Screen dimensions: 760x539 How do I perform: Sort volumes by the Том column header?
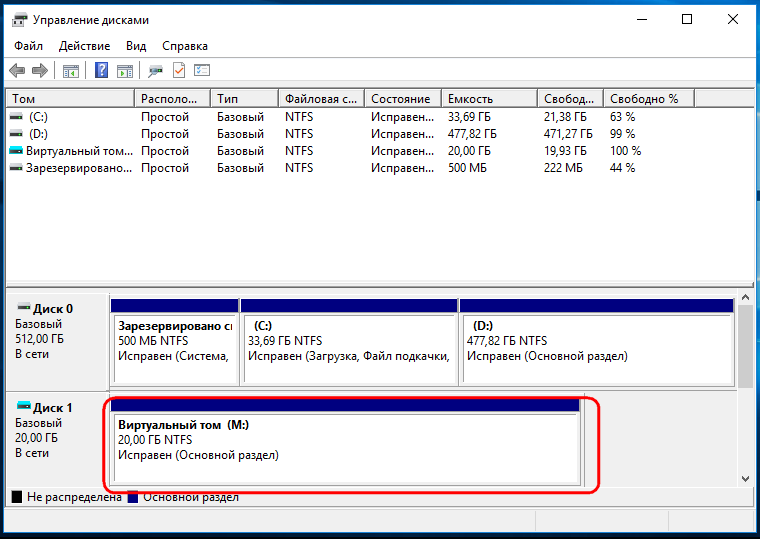tap(70, 99)
